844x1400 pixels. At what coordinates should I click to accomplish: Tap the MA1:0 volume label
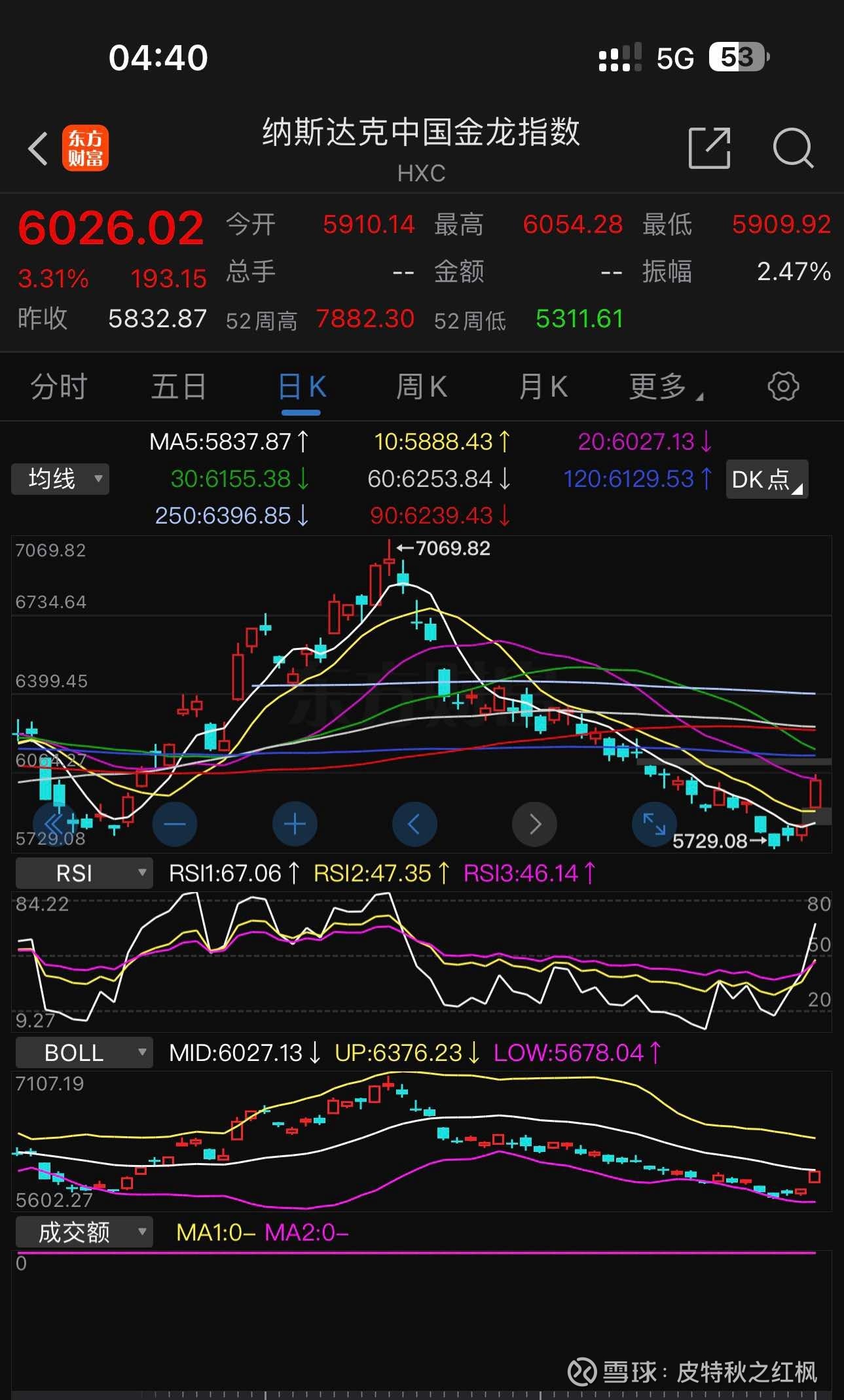point(215,1232)
